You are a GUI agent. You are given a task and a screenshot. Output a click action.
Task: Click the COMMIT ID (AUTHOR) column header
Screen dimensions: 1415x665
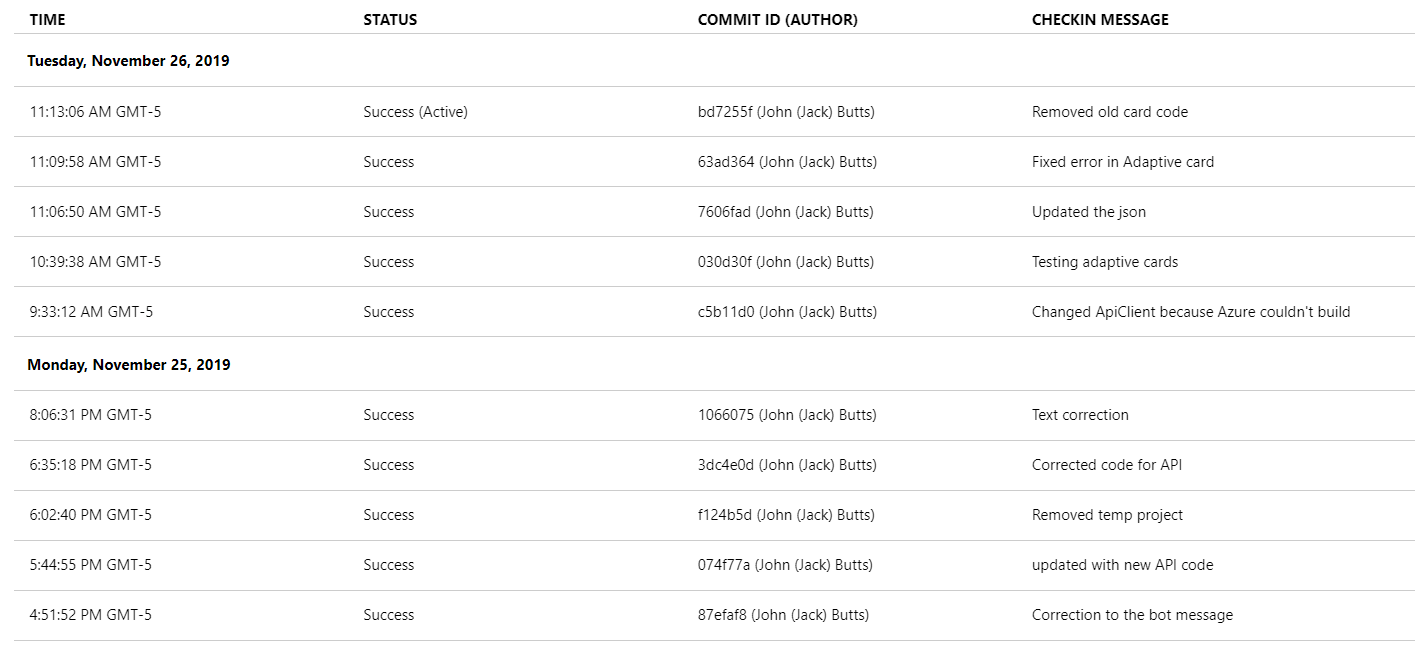[777, 19]
